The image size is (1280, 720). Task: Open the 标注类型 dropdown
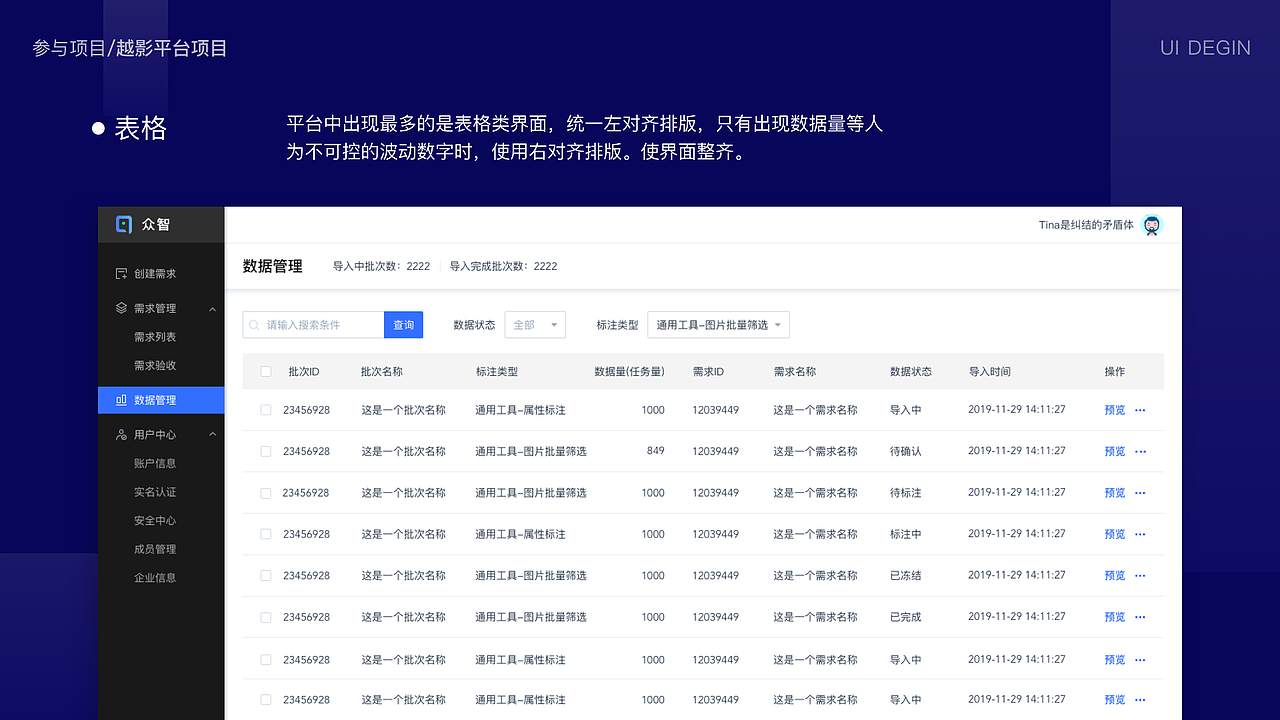pyautogui.click(x=718, y=324)
